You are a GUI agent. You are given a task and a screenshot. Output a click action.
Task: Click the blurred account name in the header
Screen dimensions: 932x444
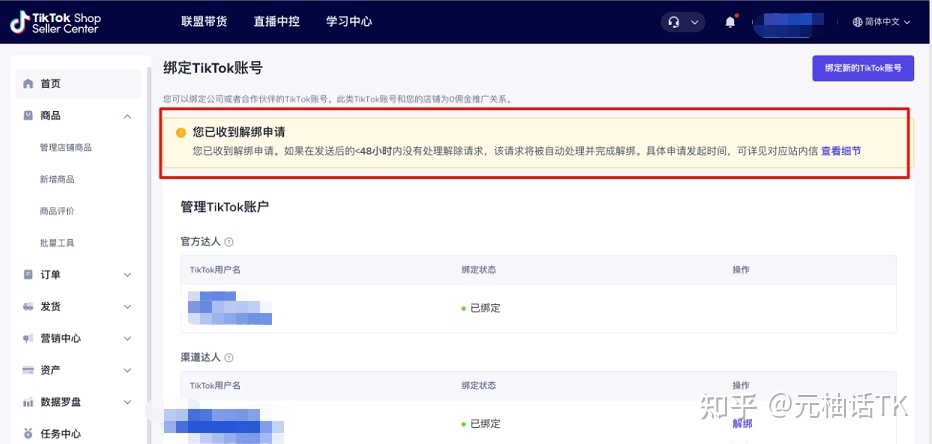click(x=789, y=24)
